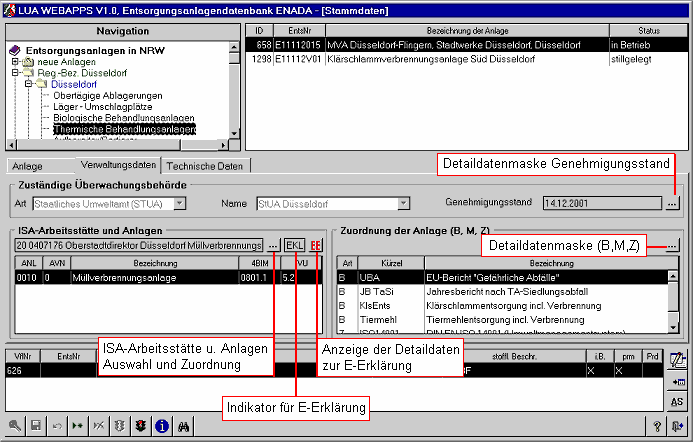The width and height of the screenshot is (693, 442).
Task: Click the save diskette icon in bottom toolbar
Action: (x=35, y=426)
